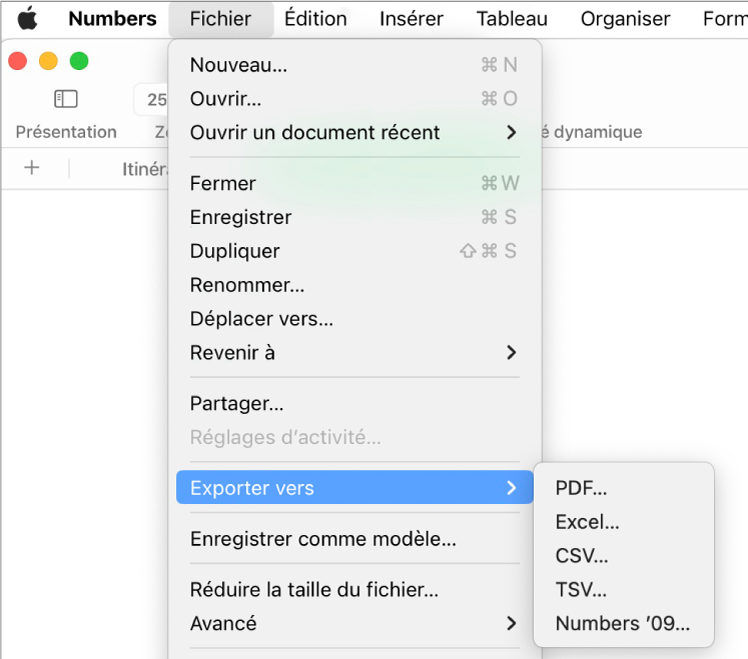Click the green full-screen window button

pos(79,61)
